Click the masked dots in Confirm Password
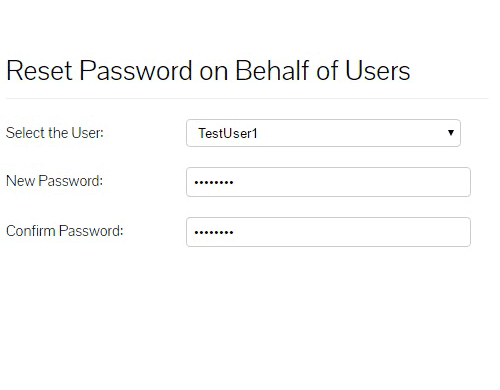Image resolution: width=500 pixels, height=390 pixels. [214, 232]
